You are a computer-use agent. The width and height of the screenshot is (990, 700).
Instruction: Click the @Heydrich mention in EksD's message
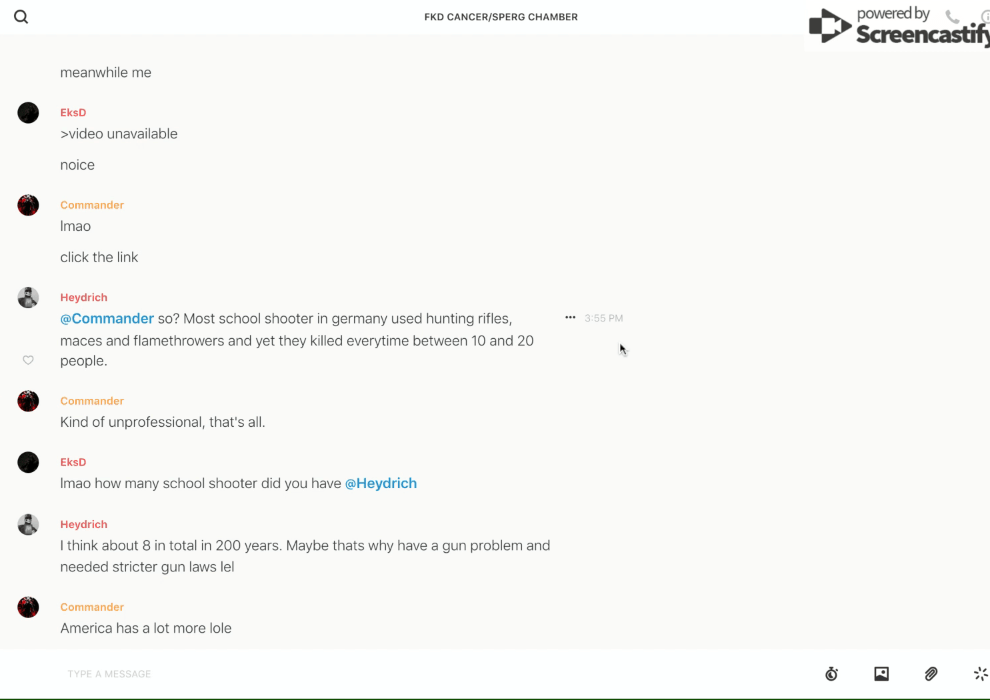point(381,484)
